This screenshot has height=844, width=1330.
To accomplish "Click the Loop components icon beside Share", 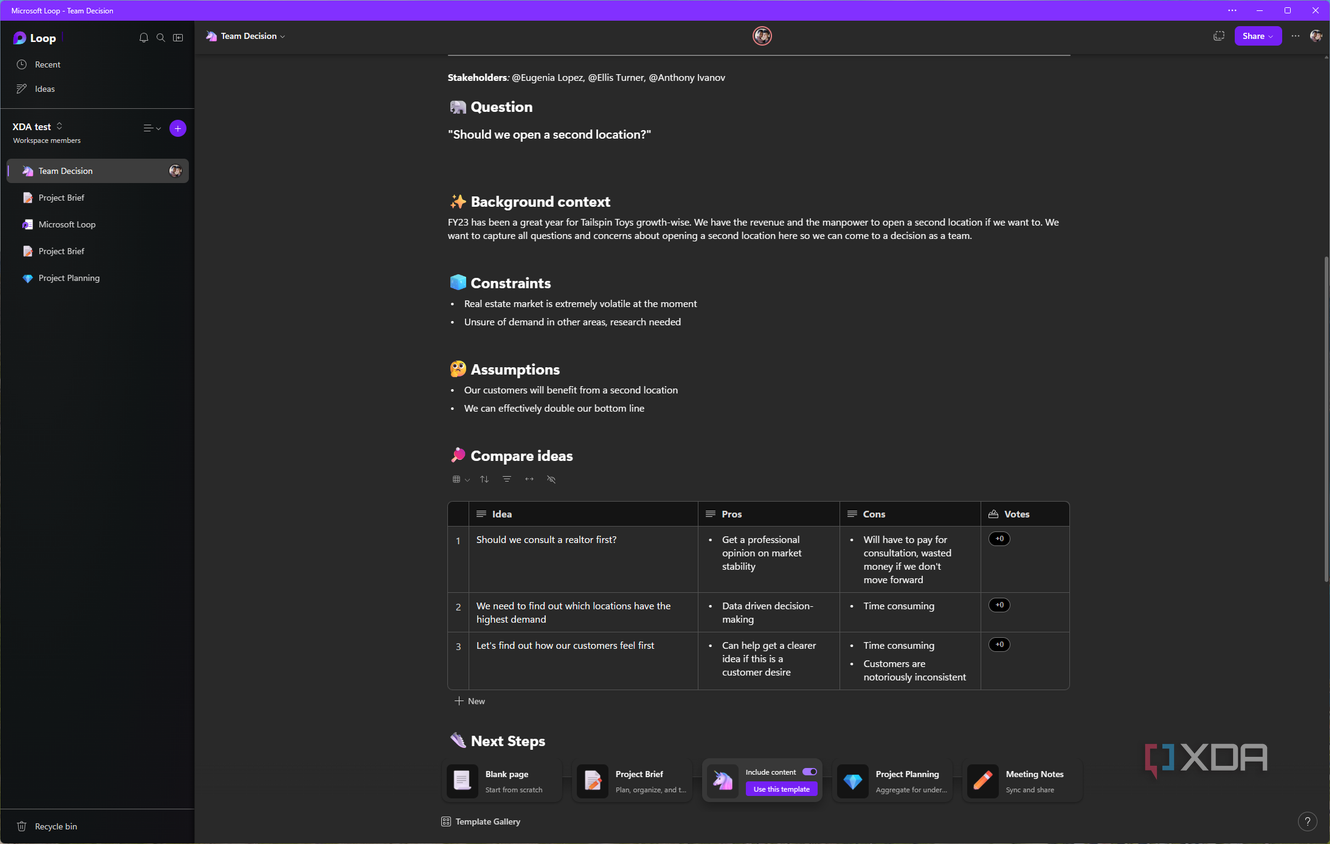I will pos(1218,36).
